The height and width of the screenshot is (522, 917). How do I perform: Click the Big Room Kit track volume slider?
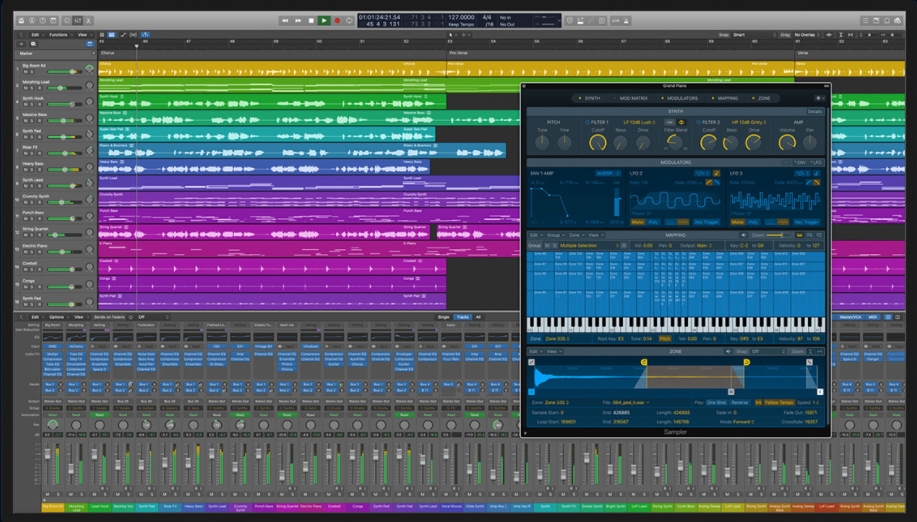[x=64, y=71]
